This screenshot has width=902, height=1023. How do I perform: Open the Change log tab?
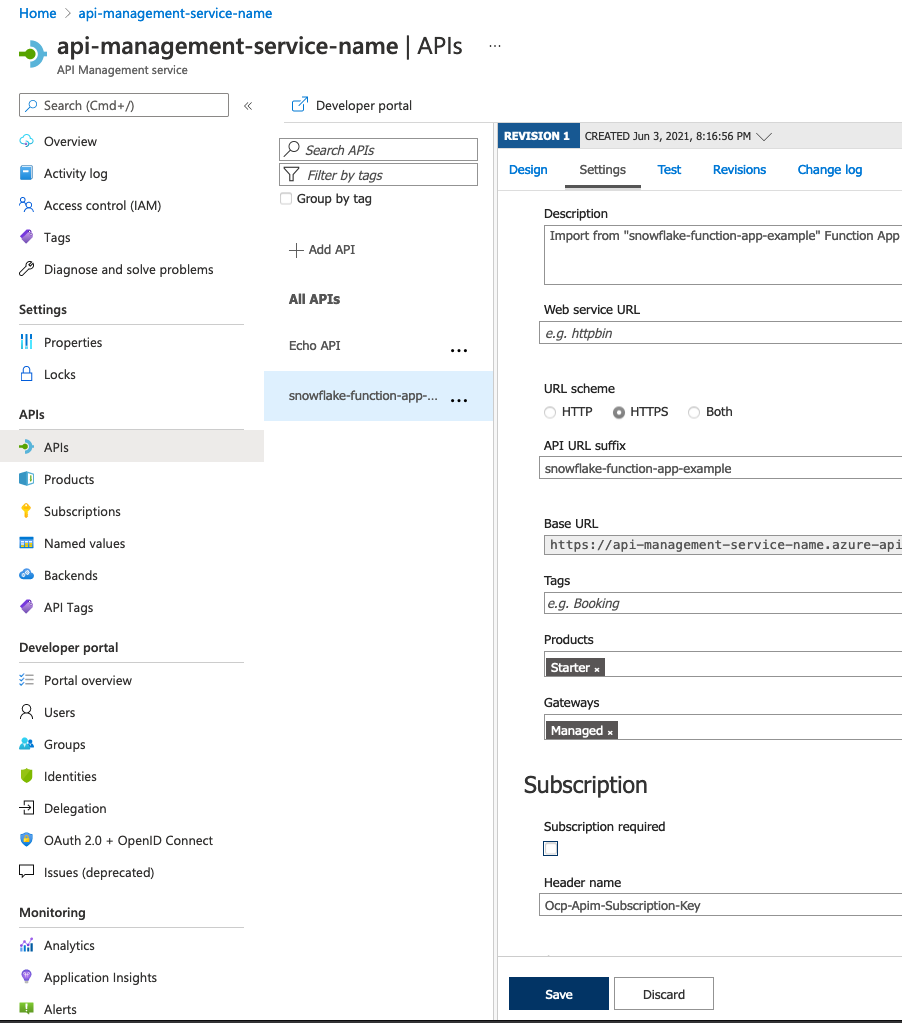coord(829,170)
